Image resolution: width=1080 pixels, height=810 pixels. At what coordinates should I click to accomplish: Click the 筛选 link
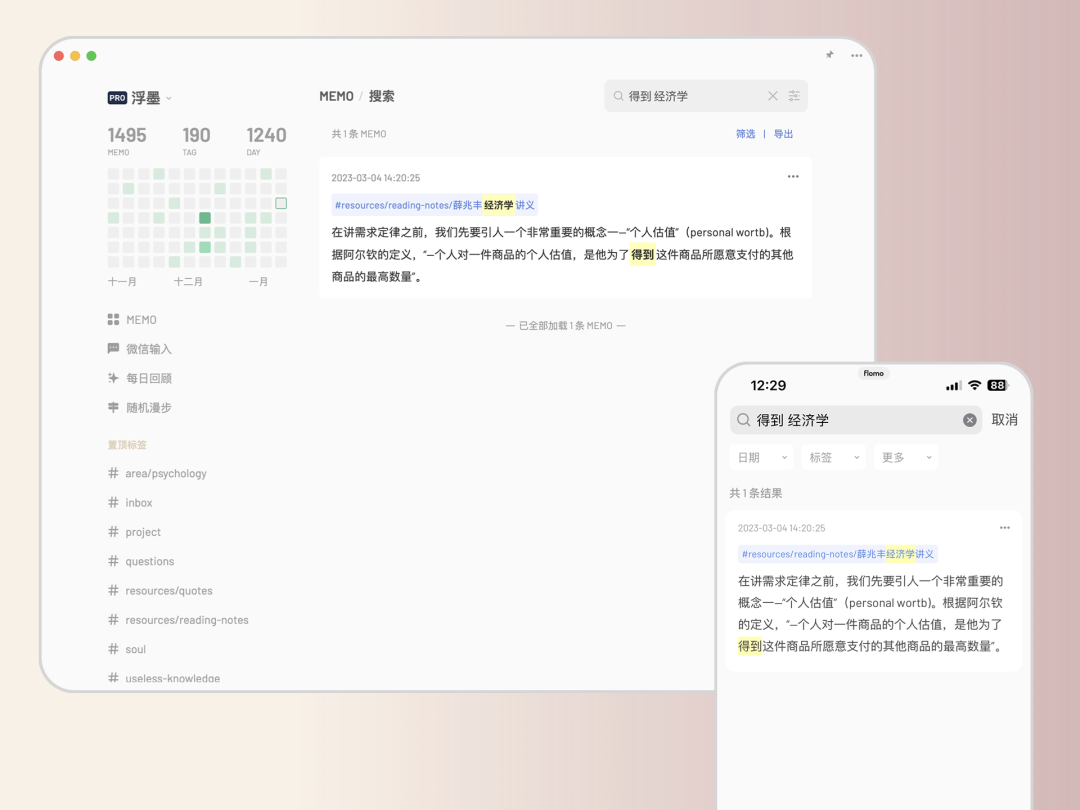745,134
